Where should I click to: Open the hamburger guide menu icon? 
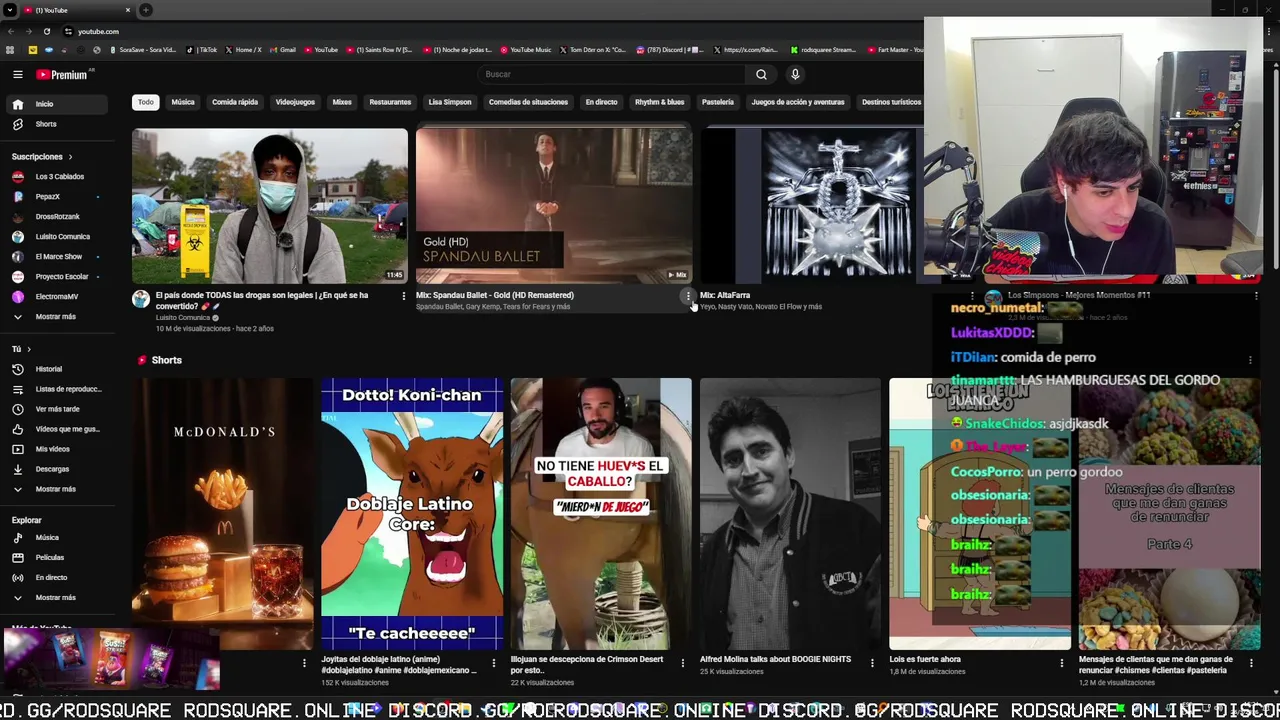(x=17, y=74)
